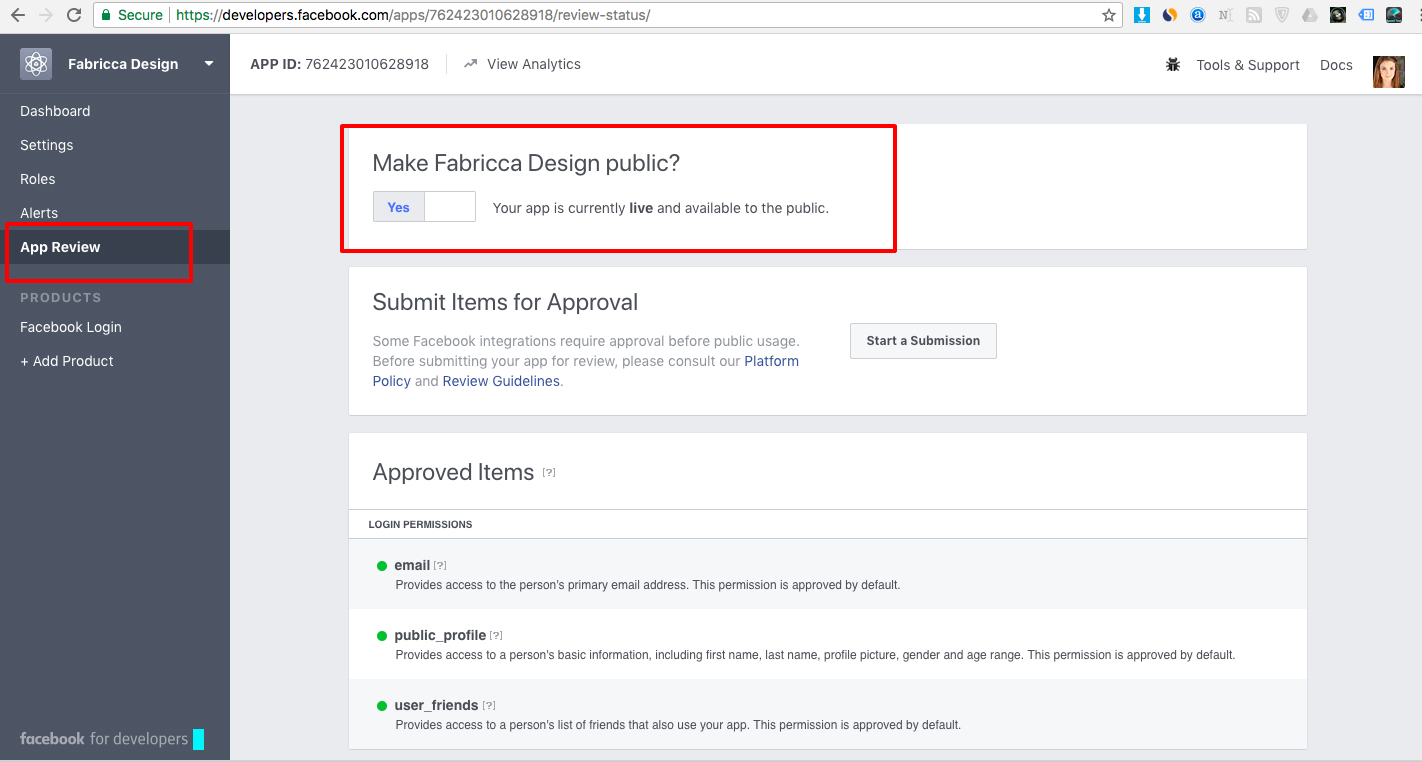
Task: Click the Fabricca Design atom app icon
Action: coord(36,64)
